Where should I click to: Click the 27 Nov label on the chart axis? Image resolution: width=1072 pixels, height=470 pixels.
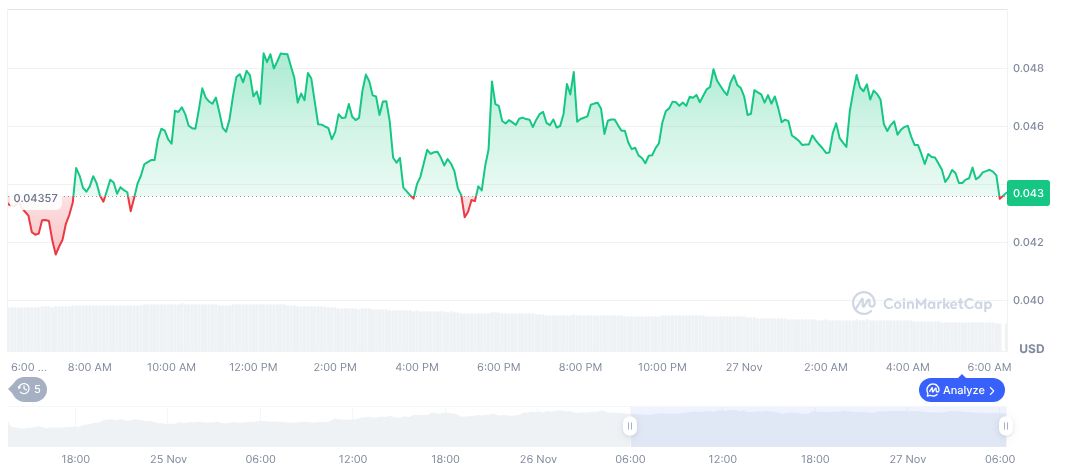(x=744, y=367)
